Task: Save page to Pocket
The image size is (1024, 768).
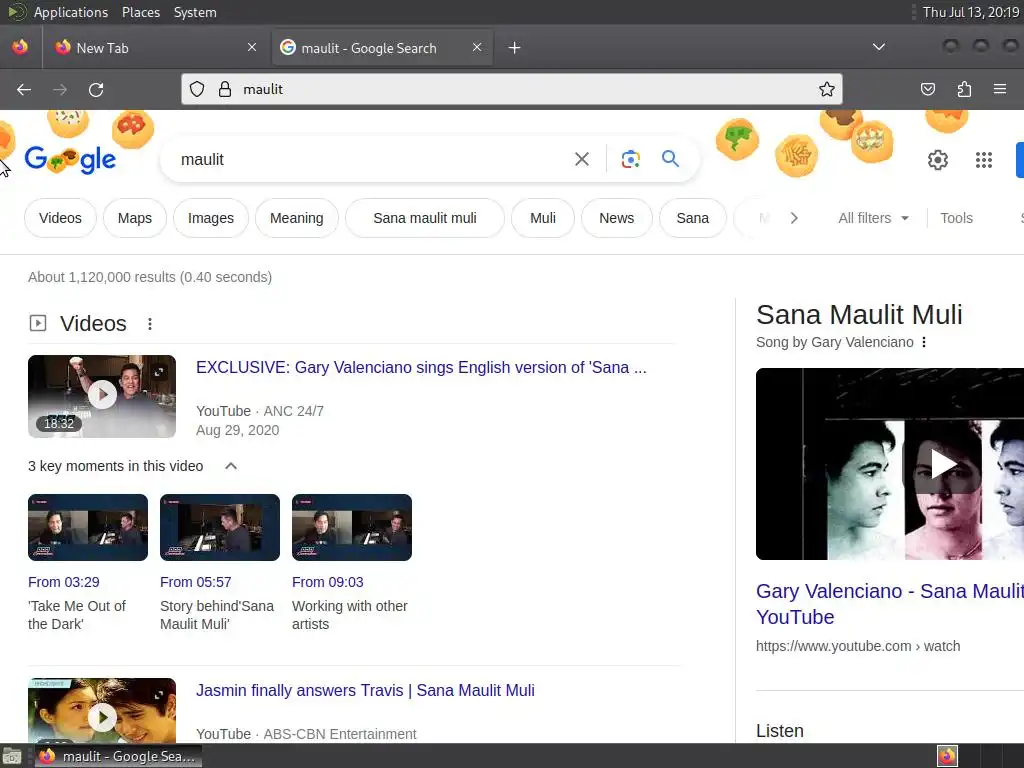Action: 927,89
